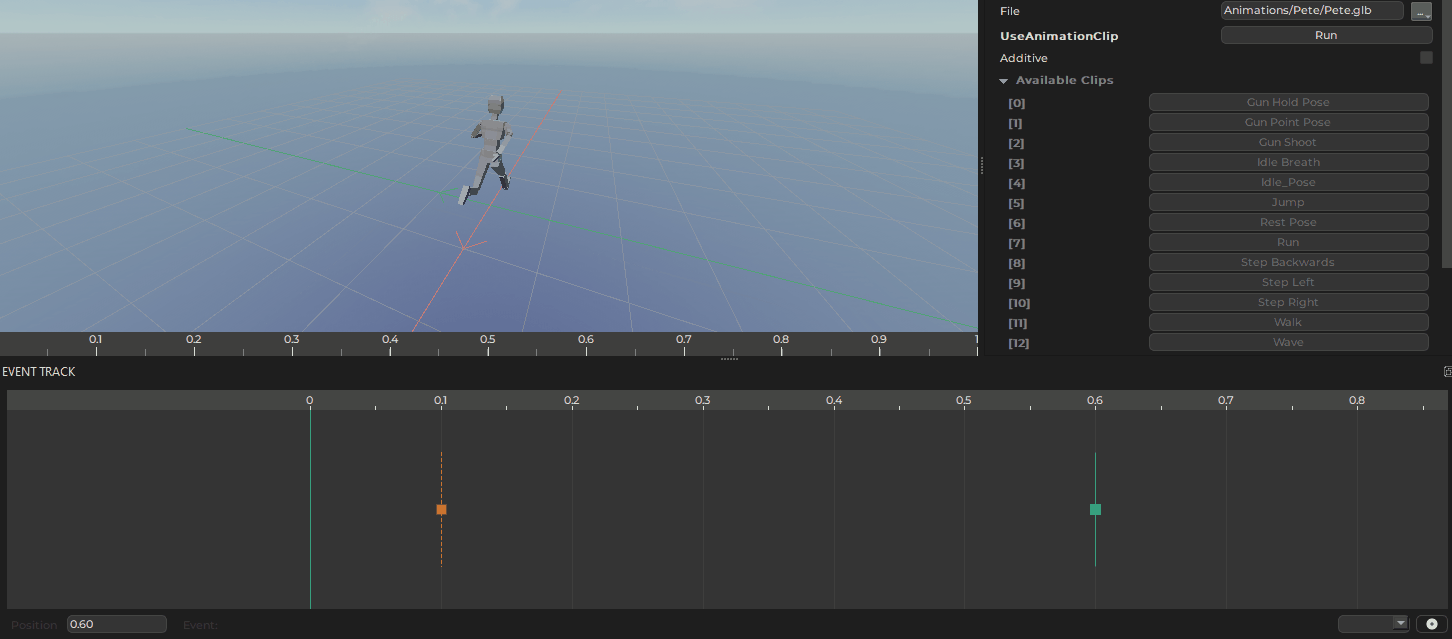This screenshot has width=1452, height=639.
Task: Select the orange event marker at 0.1
Action: [441, 509]
